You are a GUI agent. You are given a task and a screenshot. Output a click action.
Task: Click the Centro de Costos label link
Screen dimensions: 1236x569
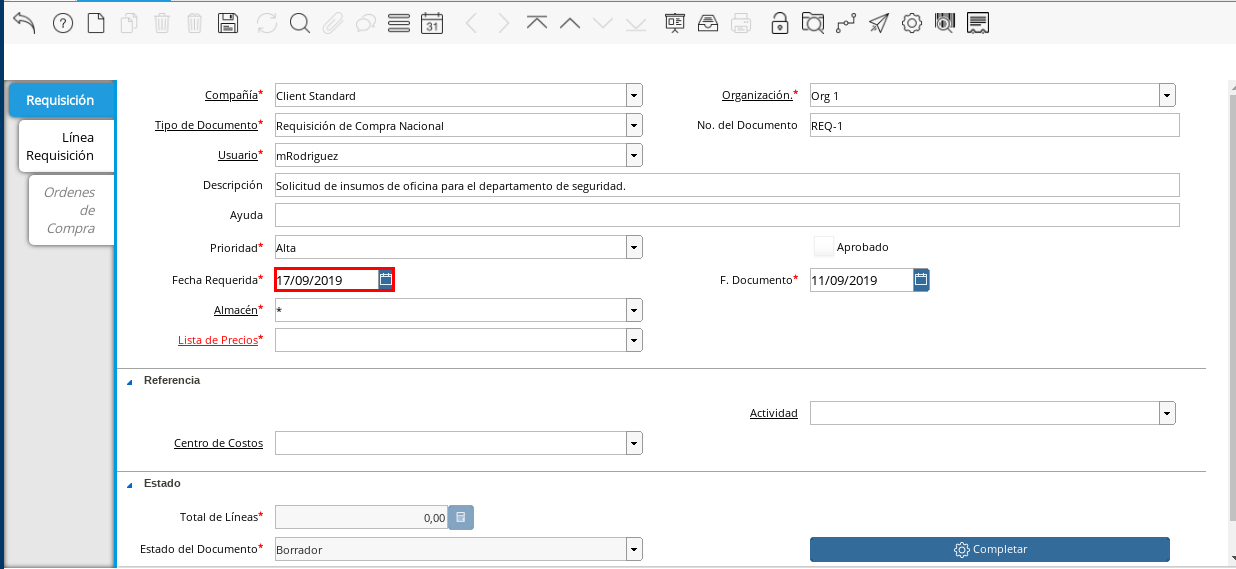point(218,443)
